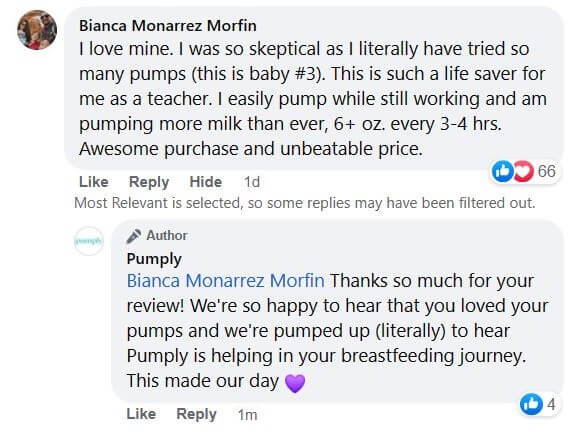Hide Bianca's comment
This screenshot has width=577, height=433.
pyautogui.click(x=206, y=182)
